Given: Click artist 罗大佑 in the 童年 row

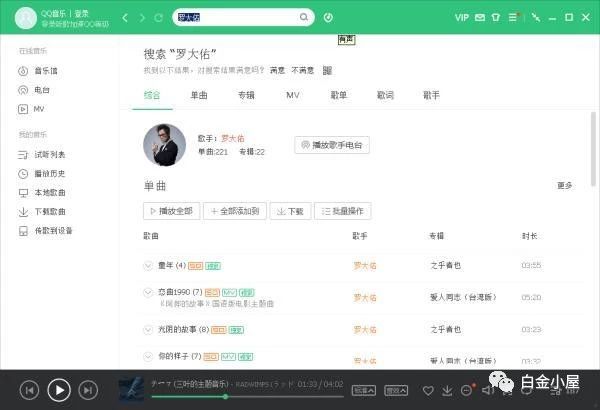Looking at the screenshot, I should point(365,265).
